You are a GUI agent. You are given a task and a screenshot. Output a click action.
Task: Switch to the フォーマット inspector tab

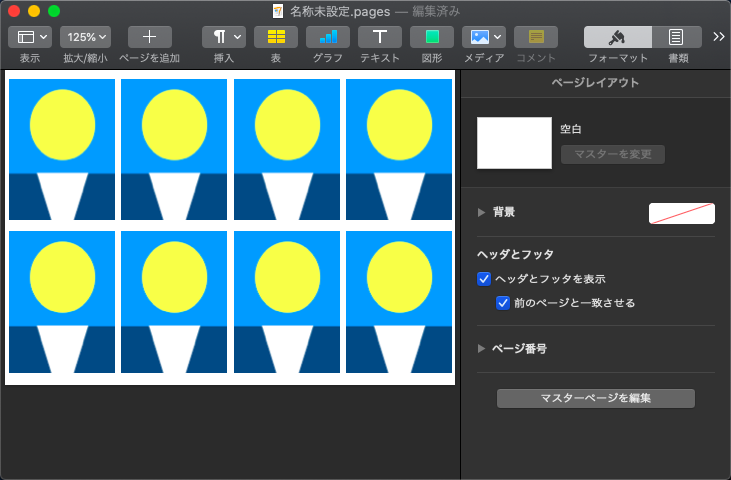click(x=618, y=37)
